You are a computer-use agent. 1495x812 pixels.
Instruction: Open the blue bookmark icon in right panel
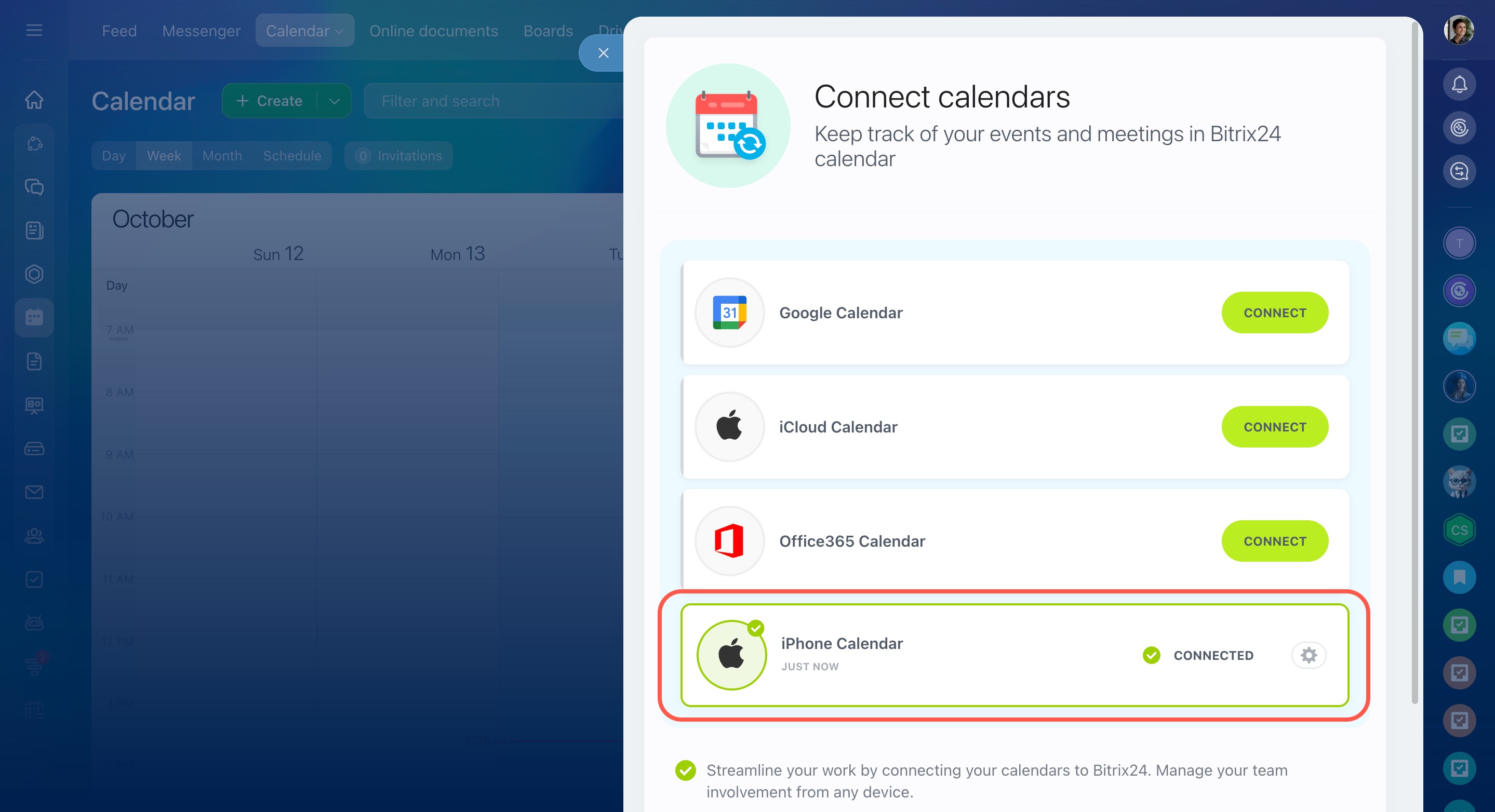[1459, 577]
